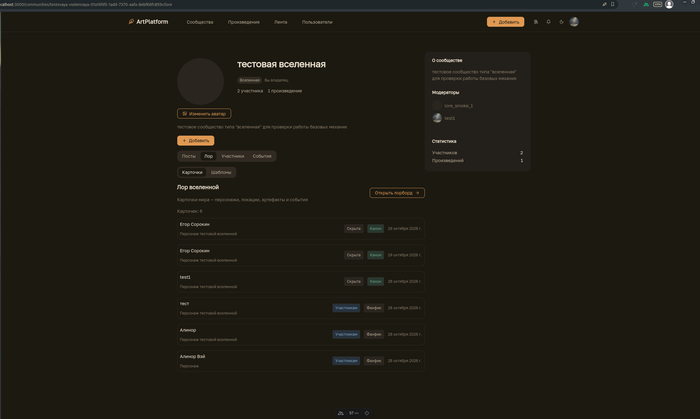Image resolution: width=700 pixels, height=419 pixels.
Task: Click the green Nuxt extension icon
Action: click(646, 4)
